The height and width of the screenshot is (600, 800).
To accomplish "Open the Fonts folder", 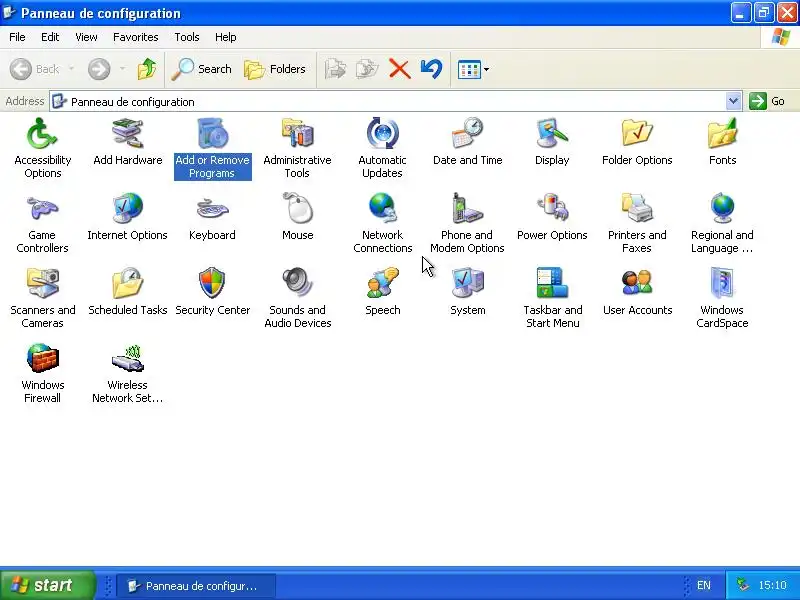I will 722,142.
